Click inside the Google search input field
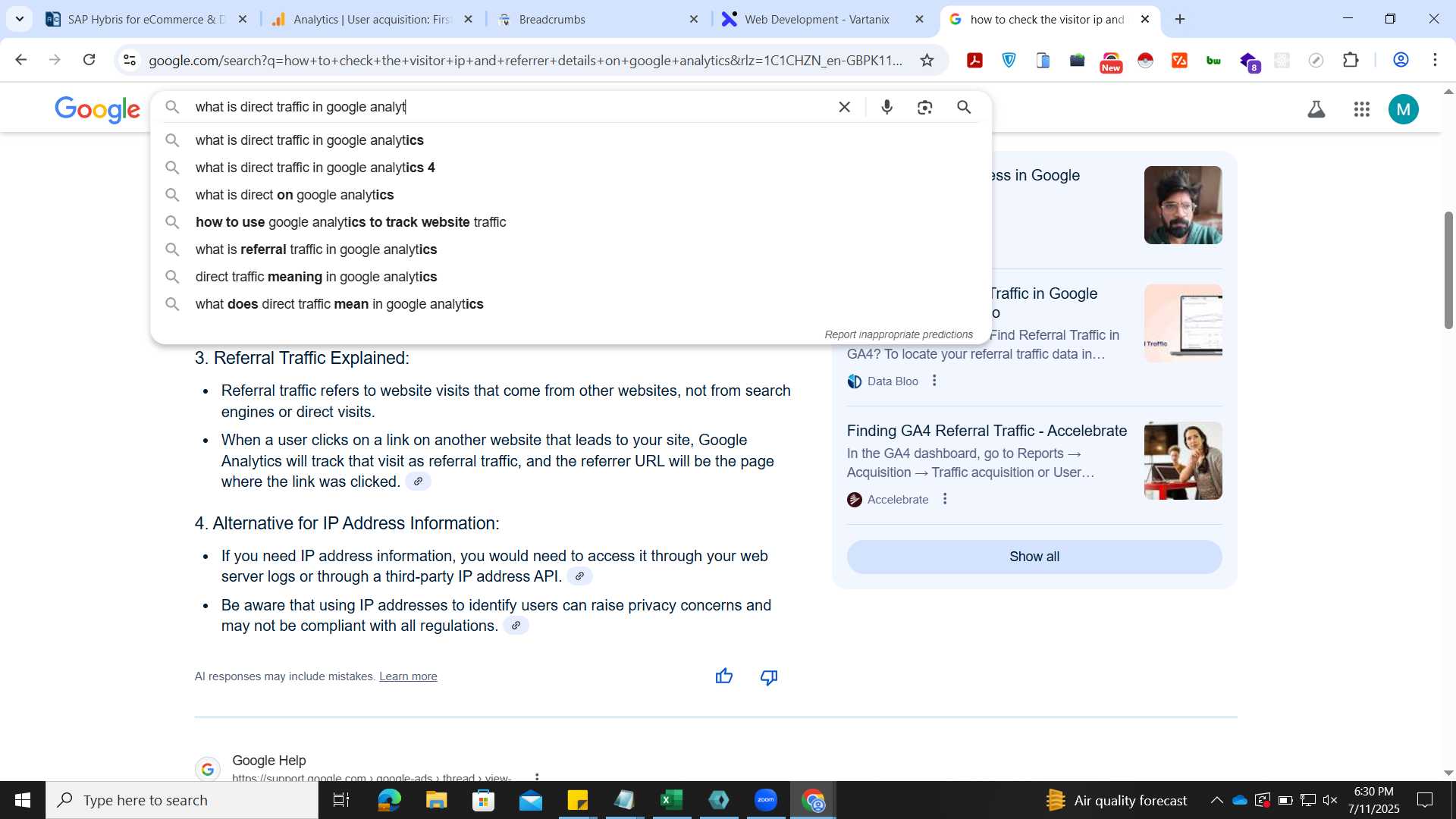 click(508, 107)
